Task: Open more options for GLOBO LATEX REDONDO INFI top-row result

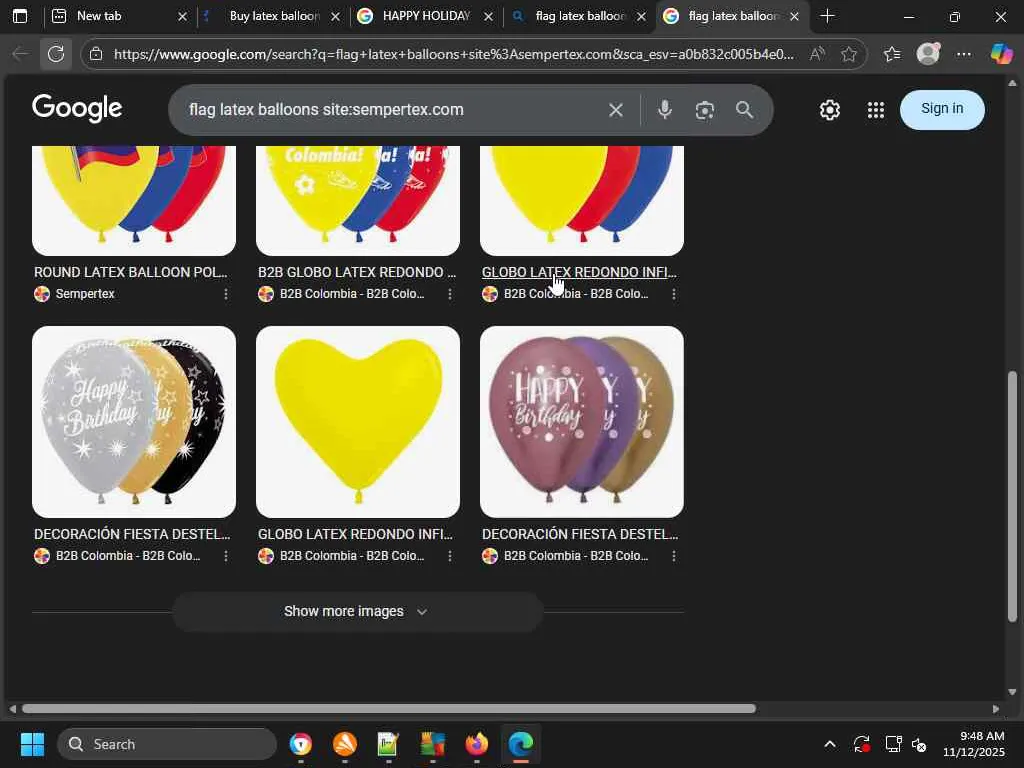Action: pos(674,295)
